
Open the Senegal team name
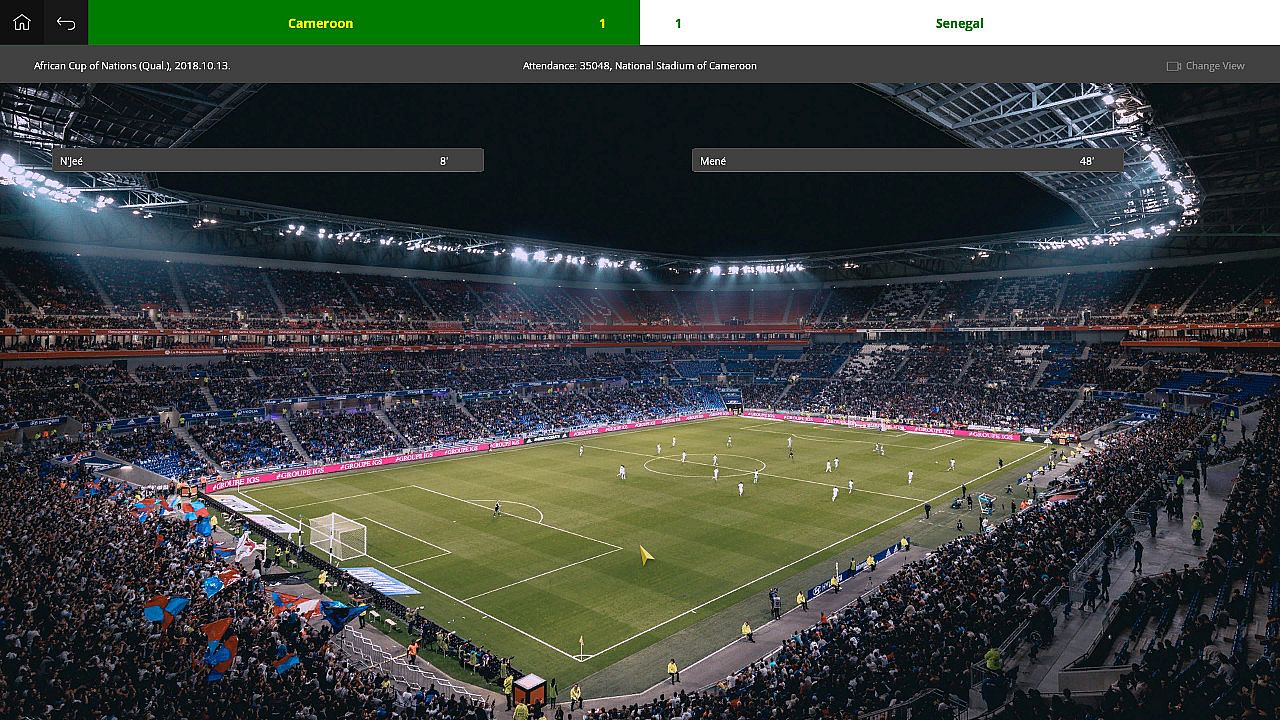[x=960, y=23]
